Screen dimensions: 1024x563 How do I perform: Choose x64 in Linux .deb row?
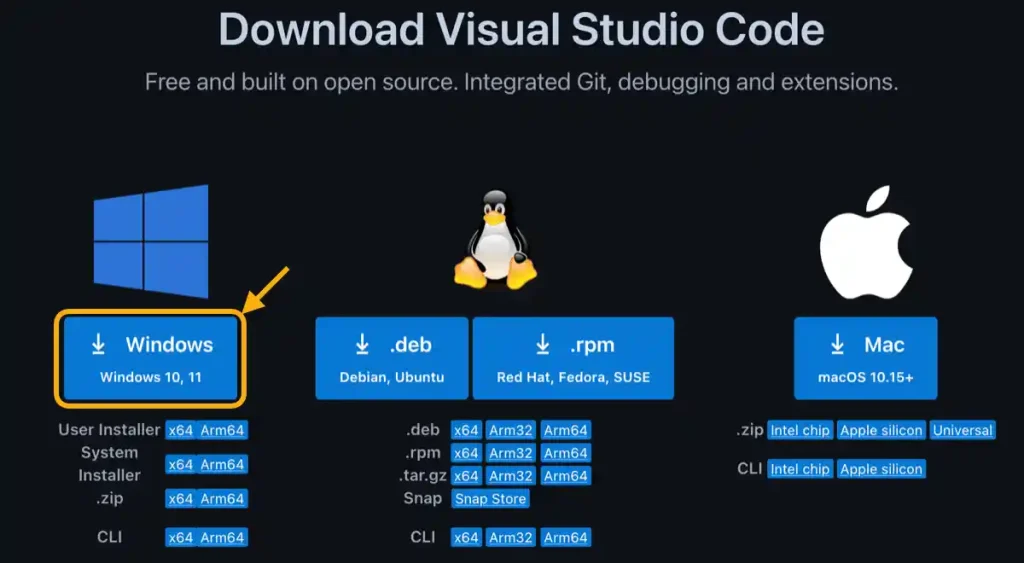(x=466, y=430)
